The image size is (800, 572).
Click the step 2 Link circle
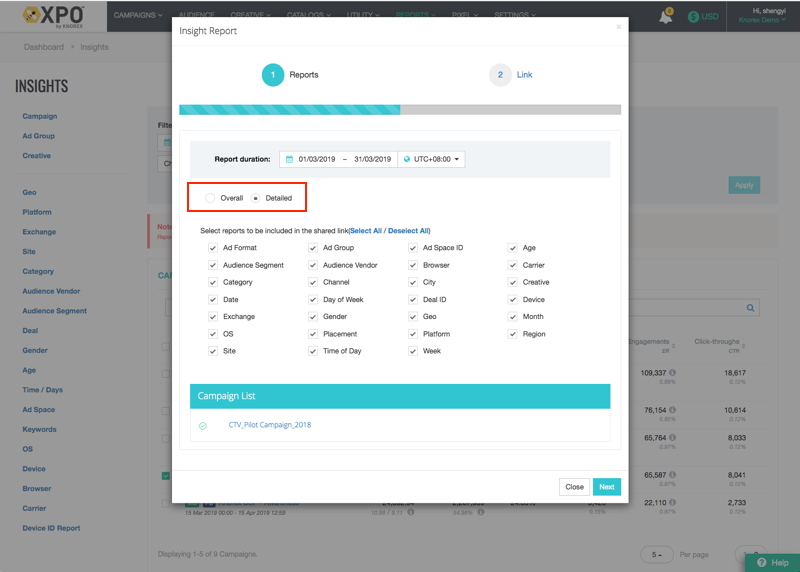click(500, 75)
